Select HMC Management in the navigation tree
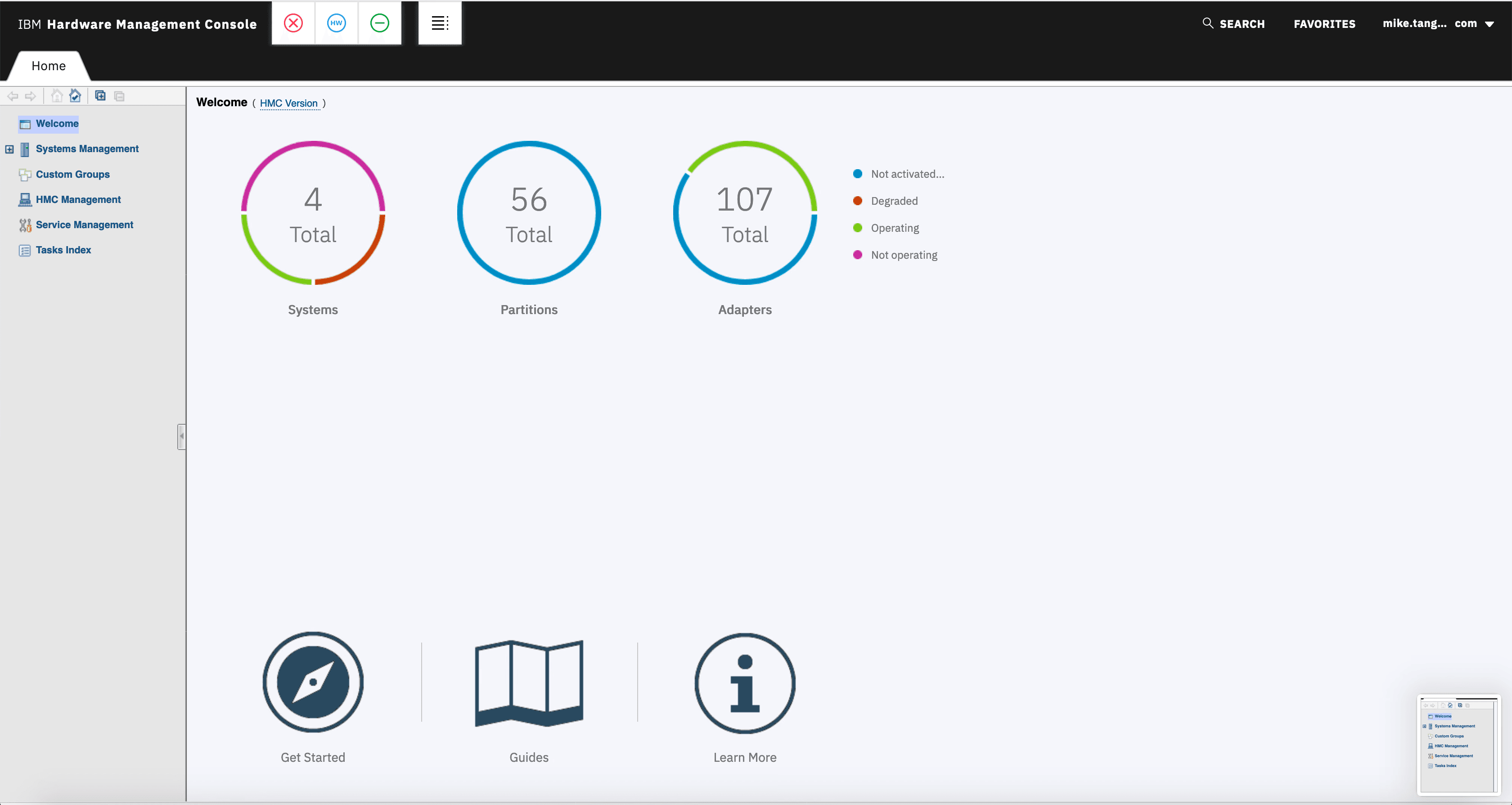Screen dimensions: 1512x805 tap(78, 199)
